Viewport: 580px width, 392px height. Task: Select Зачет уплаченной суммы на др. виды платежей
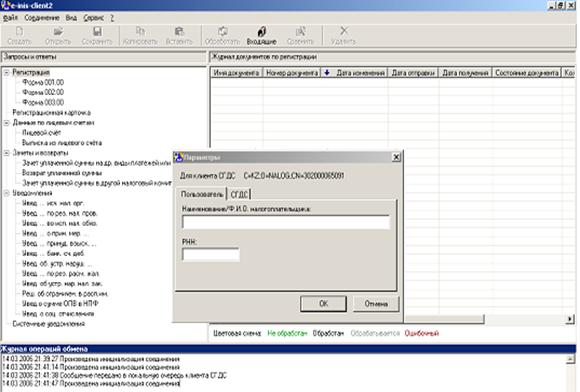click(x=97, y=163)
